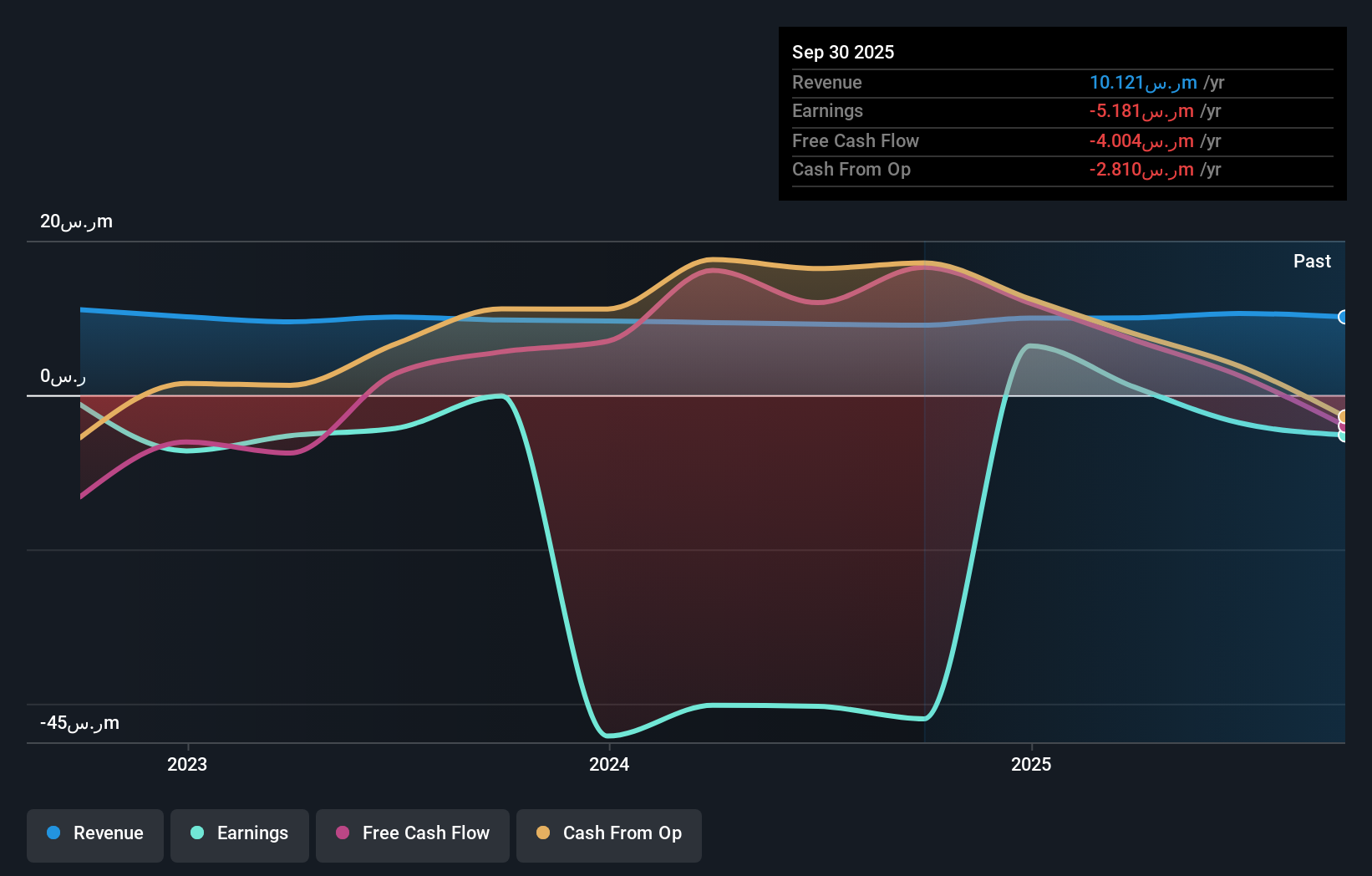Click the 2023 x-axis label
This screenshot has height=876, width=1372.
[187, 765]
